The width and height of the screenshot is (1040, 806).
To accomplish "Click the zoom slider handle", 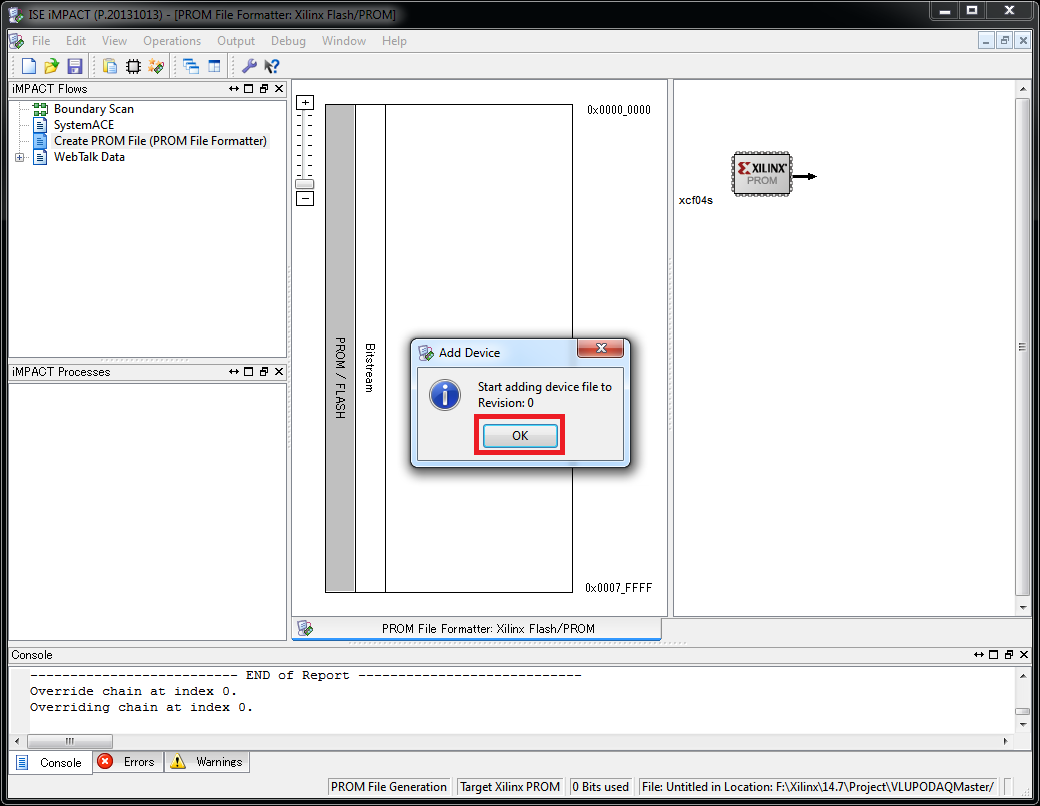I will click(304, 184).
